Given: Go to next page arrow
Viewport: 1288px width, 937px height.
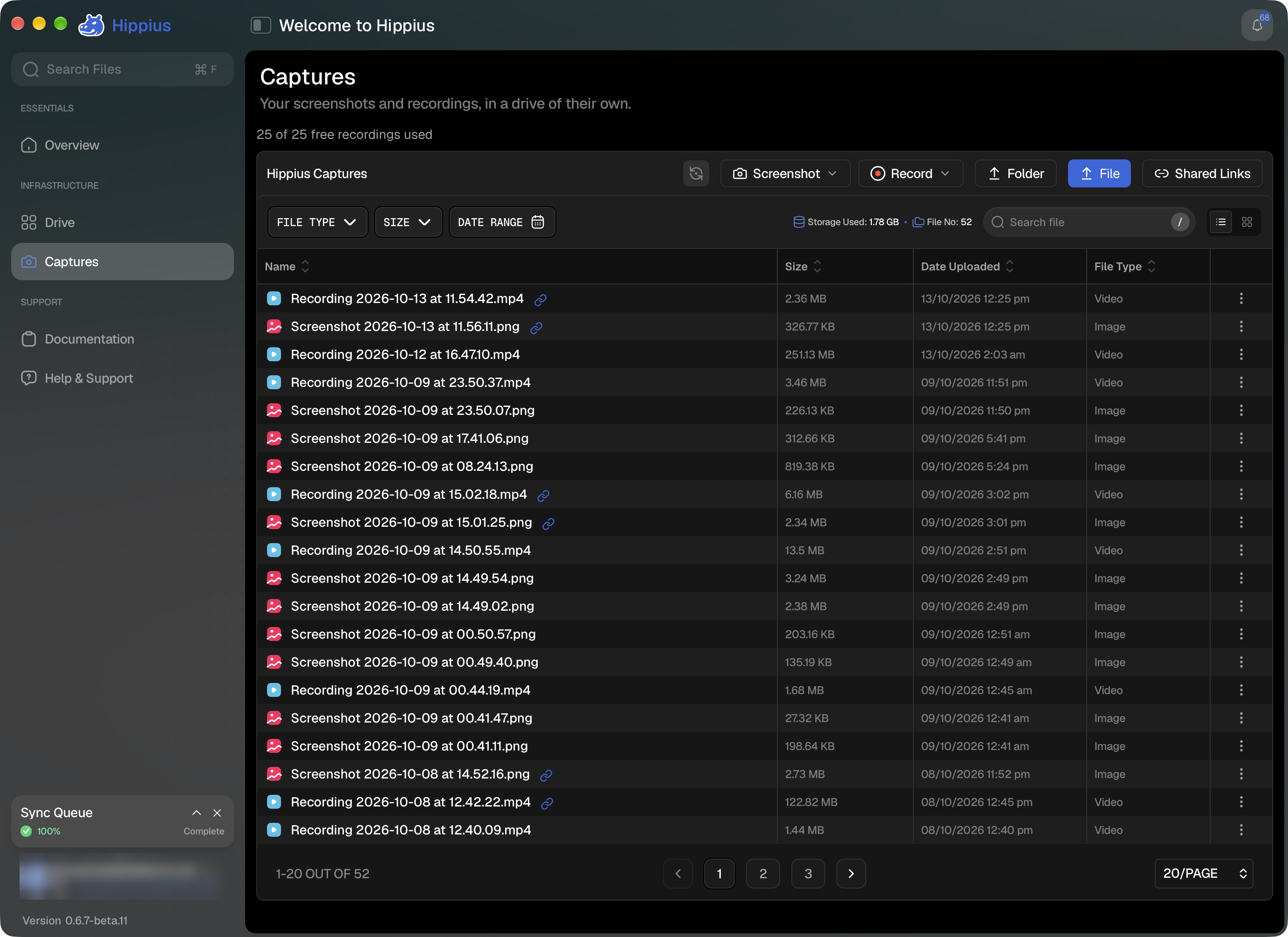Looking at the screenshot, I should tap(851, 873).
